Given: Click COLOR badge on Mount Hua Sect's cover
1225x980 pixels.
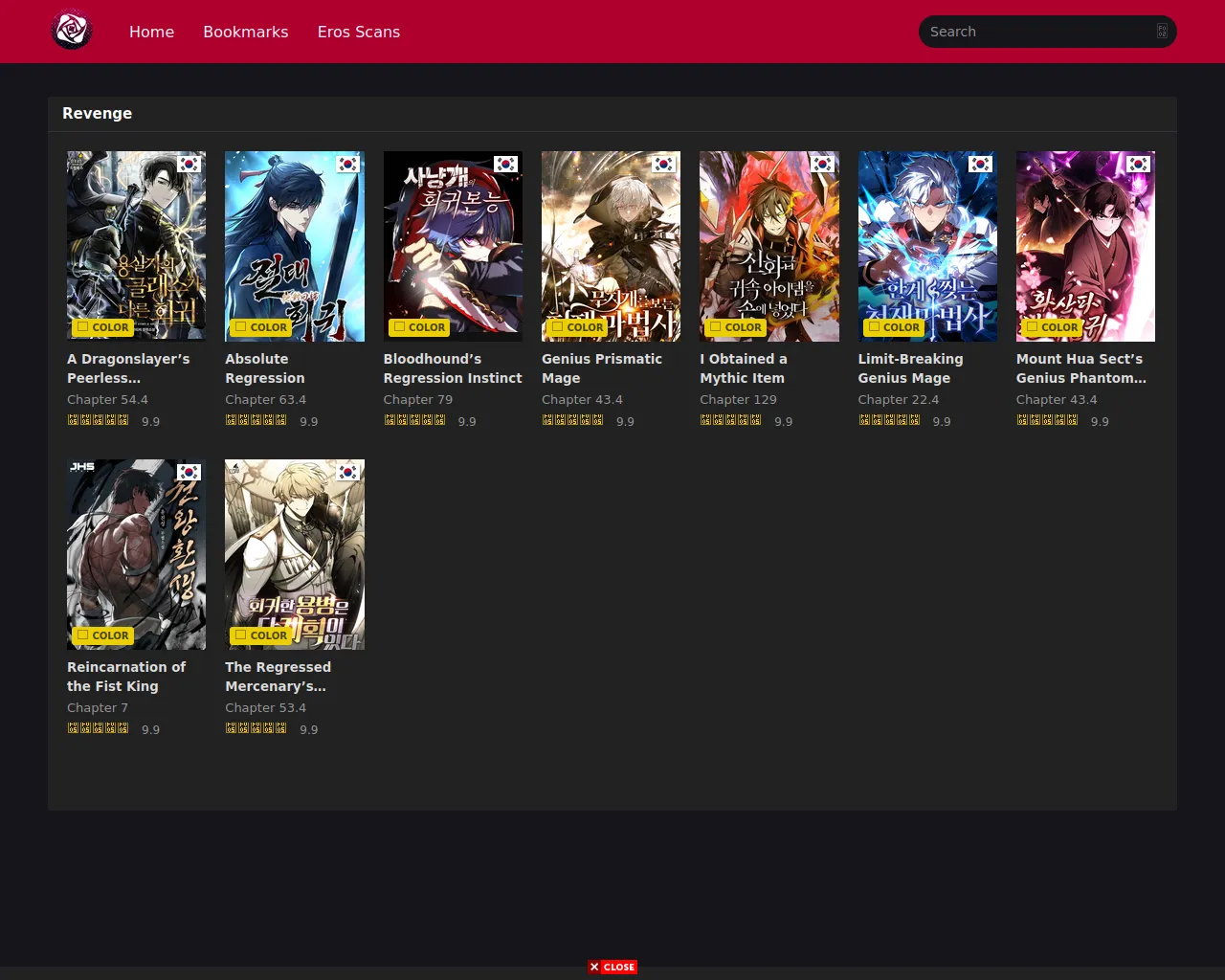Looking at the screenshot, I should tap(1052, 327).
